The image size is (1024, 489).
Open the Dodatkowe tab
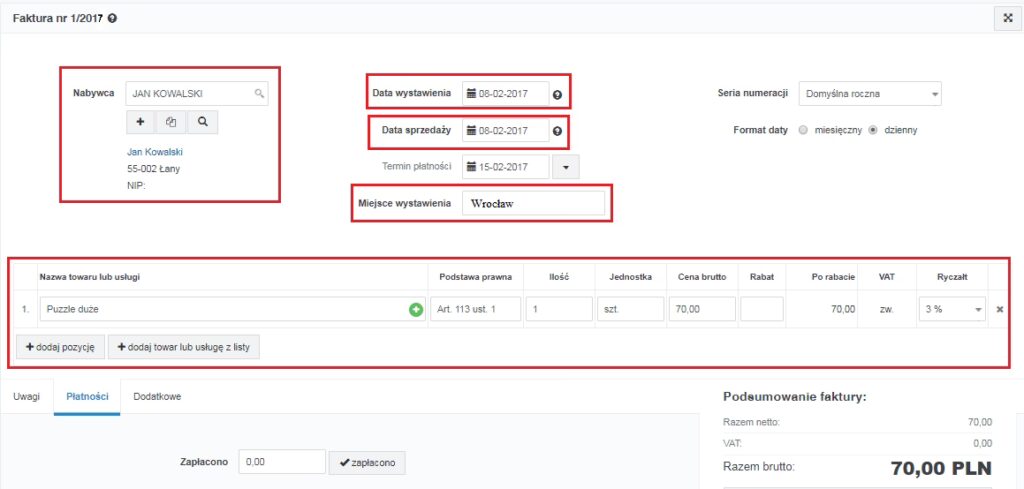point(157,396)
